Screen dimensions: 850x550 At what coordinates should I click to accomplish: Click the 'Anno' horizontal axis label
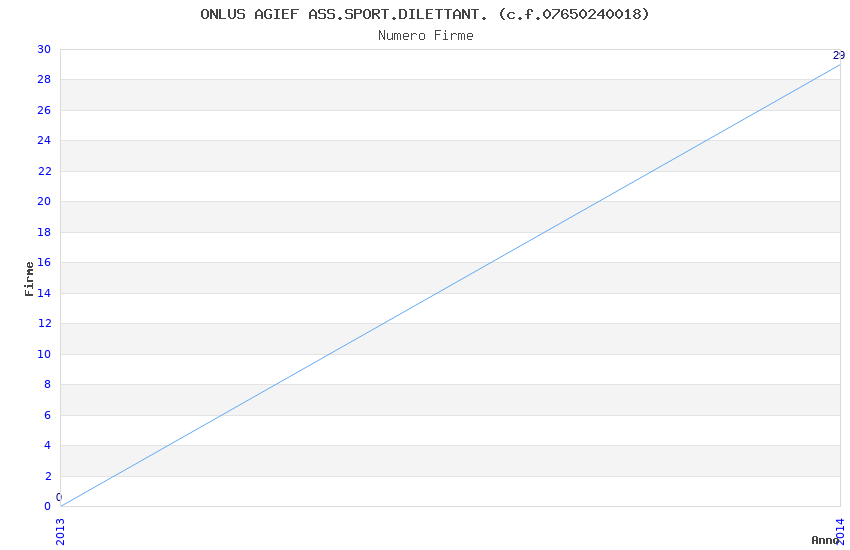pyautogui.click(x=825, y=540)
